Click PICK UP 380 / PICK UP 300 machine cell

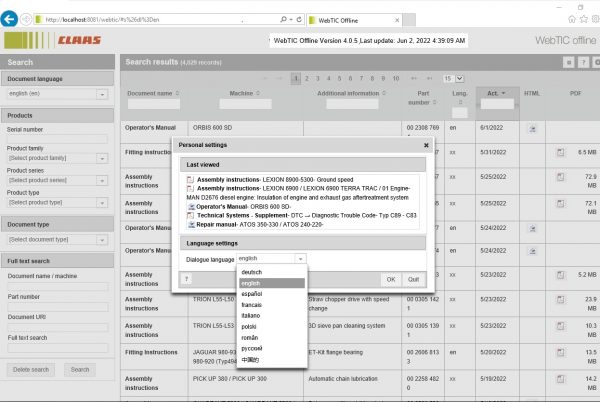245,383
